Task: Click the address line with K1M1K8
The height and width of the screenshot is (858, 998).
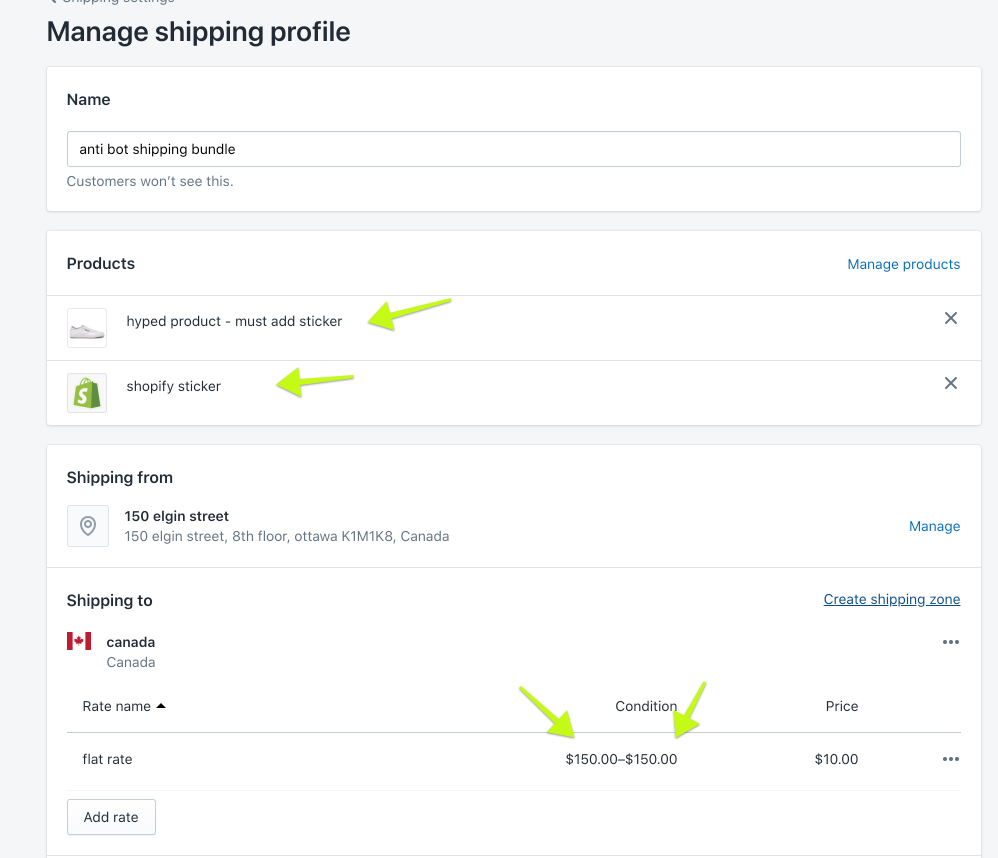Action: click(x=286, y=537)
